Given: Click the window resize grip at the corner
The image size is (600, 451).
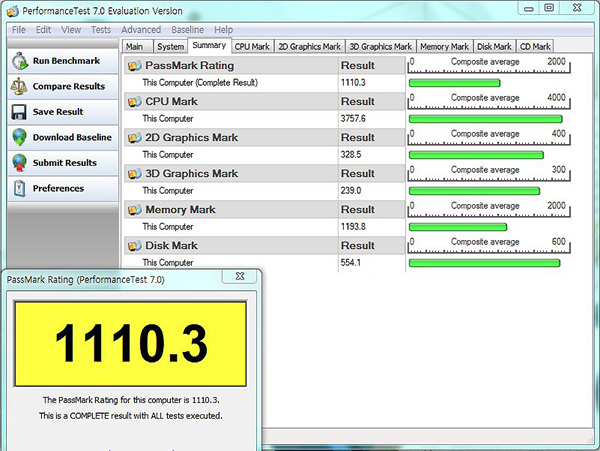Looking at the screenshot, I should pos(589,440).
